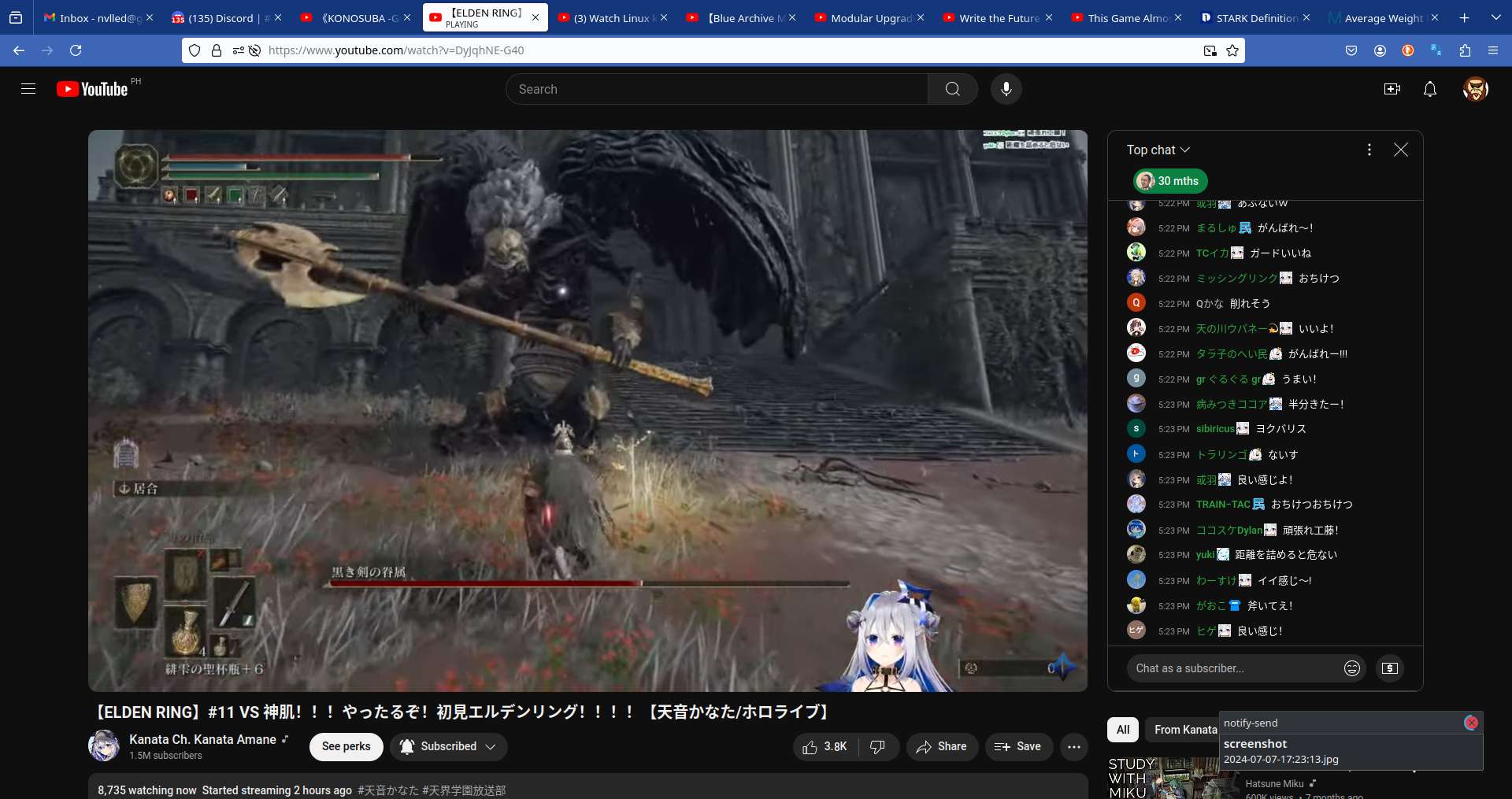The height and width of the screenshot is (799, 1512).
Task: Click the Chat as a subscriber field
Action: [1233, 668]
